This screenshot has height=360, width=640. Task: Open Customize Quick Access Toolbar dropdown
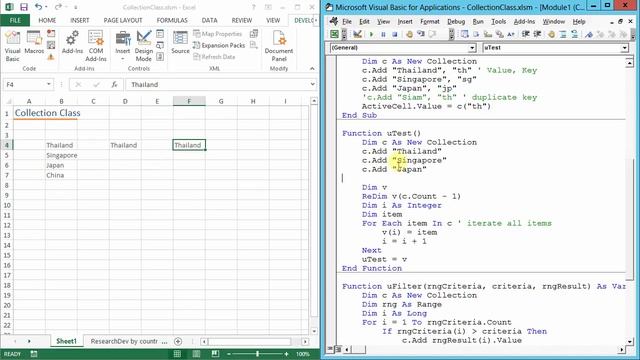pyautogui.click(x=76, y=7)
